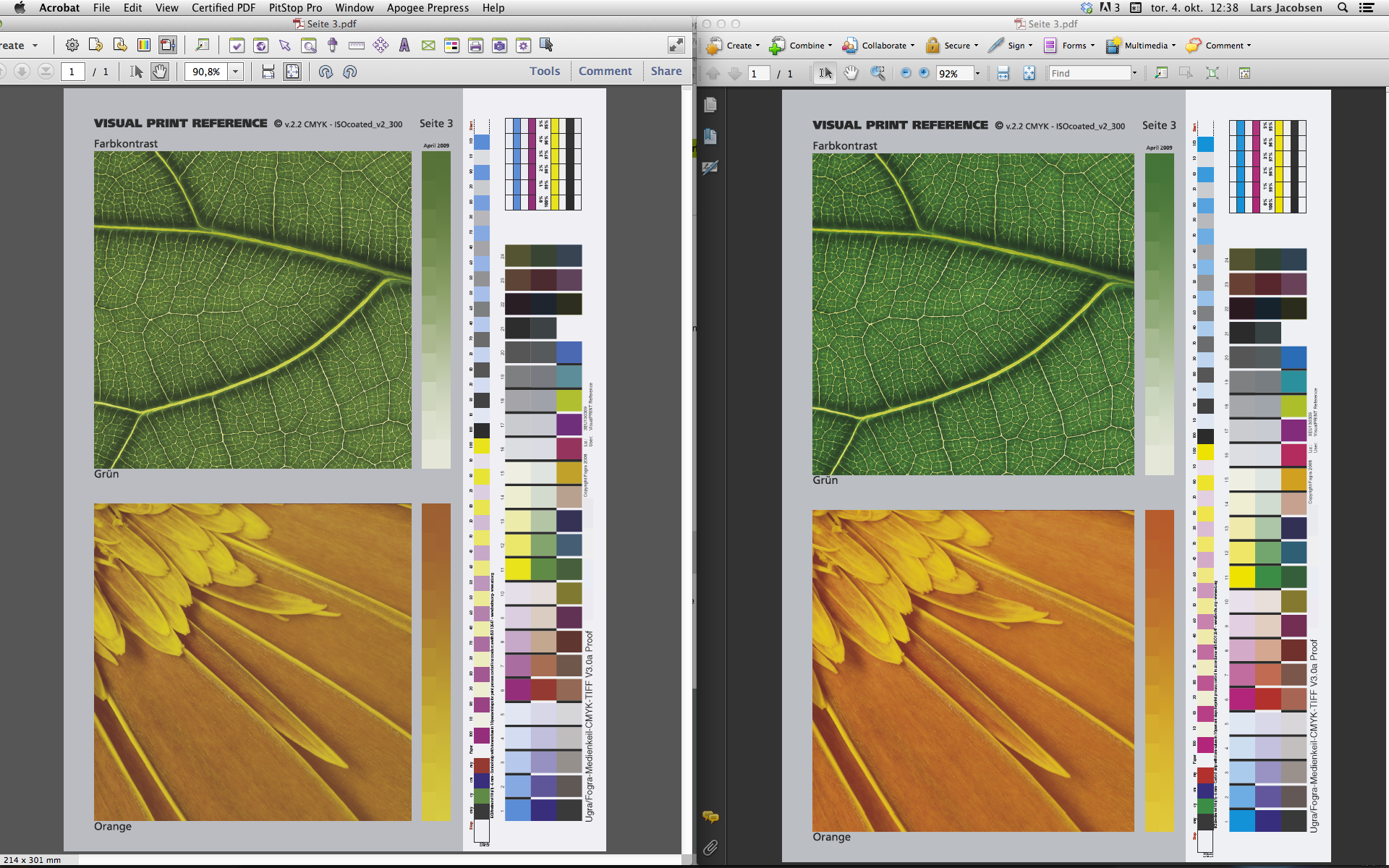Click zoom in plus button in right window
Viewport: 1389px width, 868px height.
[924, 73]
